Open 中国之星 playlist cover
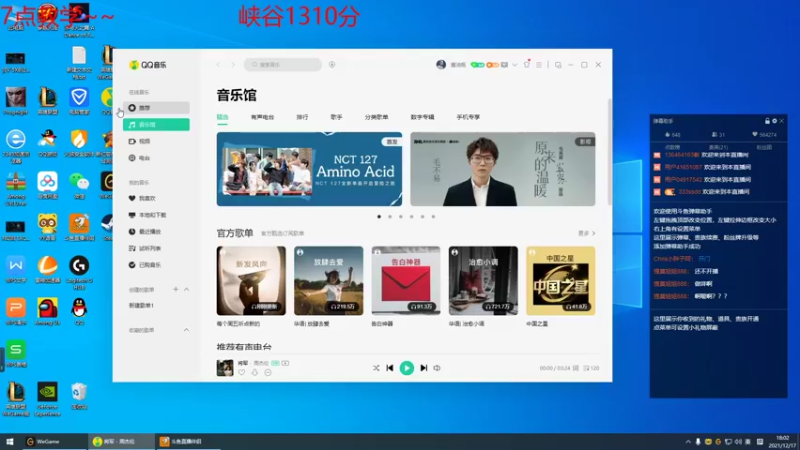Viewport: 800px width, 450px height. (561, 281)
